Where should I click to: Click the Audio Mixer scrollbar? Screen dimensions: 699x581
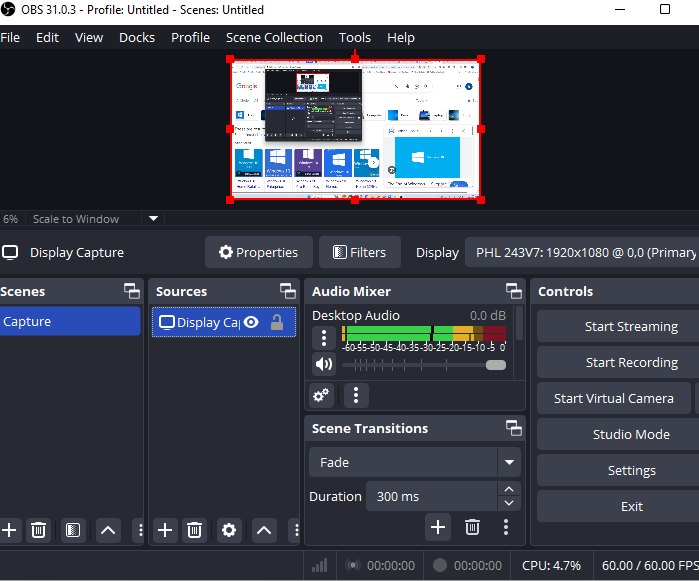tap(519, 323)
